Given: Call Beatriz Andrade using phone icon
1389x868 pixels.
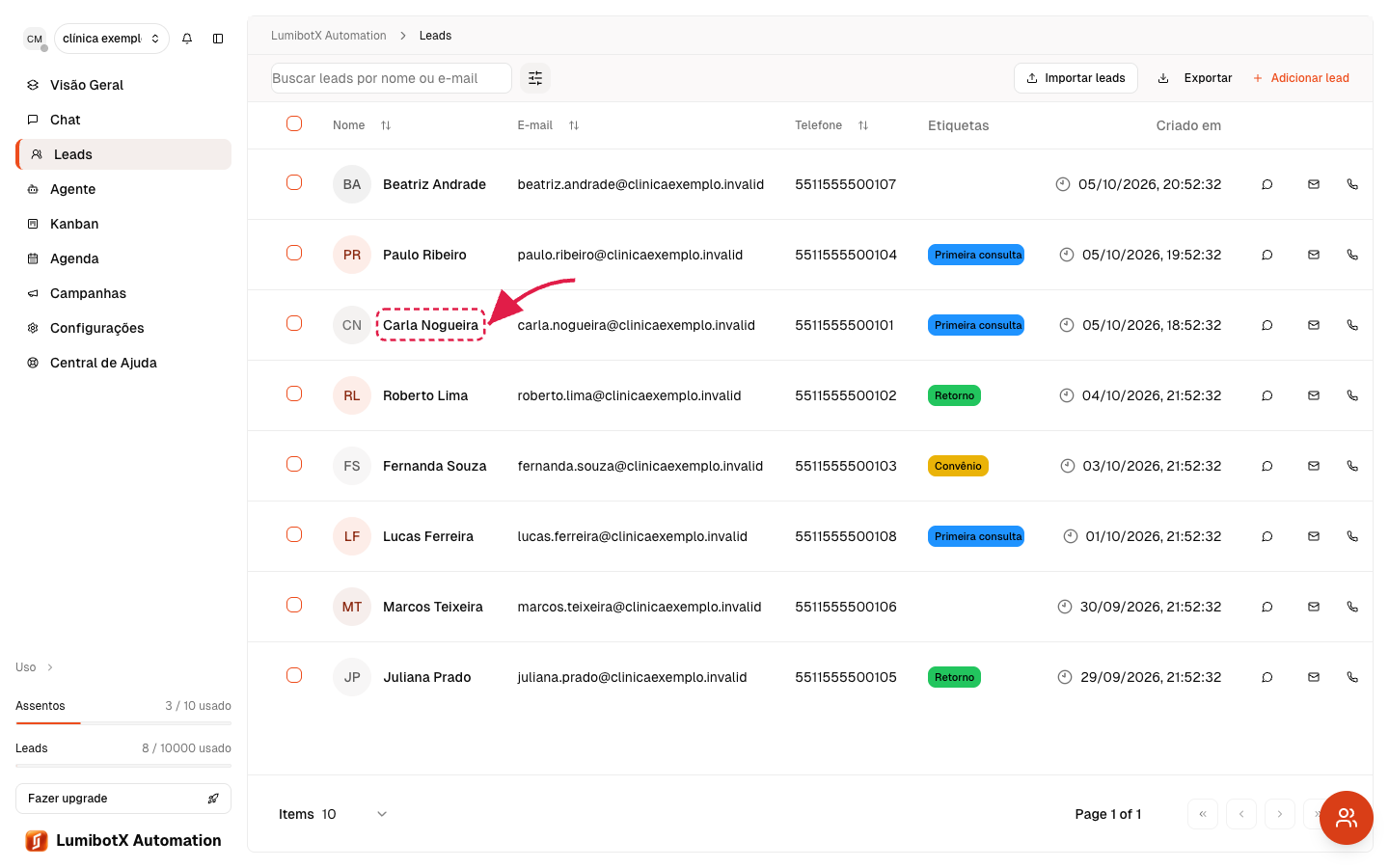Looking at the screenshot, I should point(1352,184).
